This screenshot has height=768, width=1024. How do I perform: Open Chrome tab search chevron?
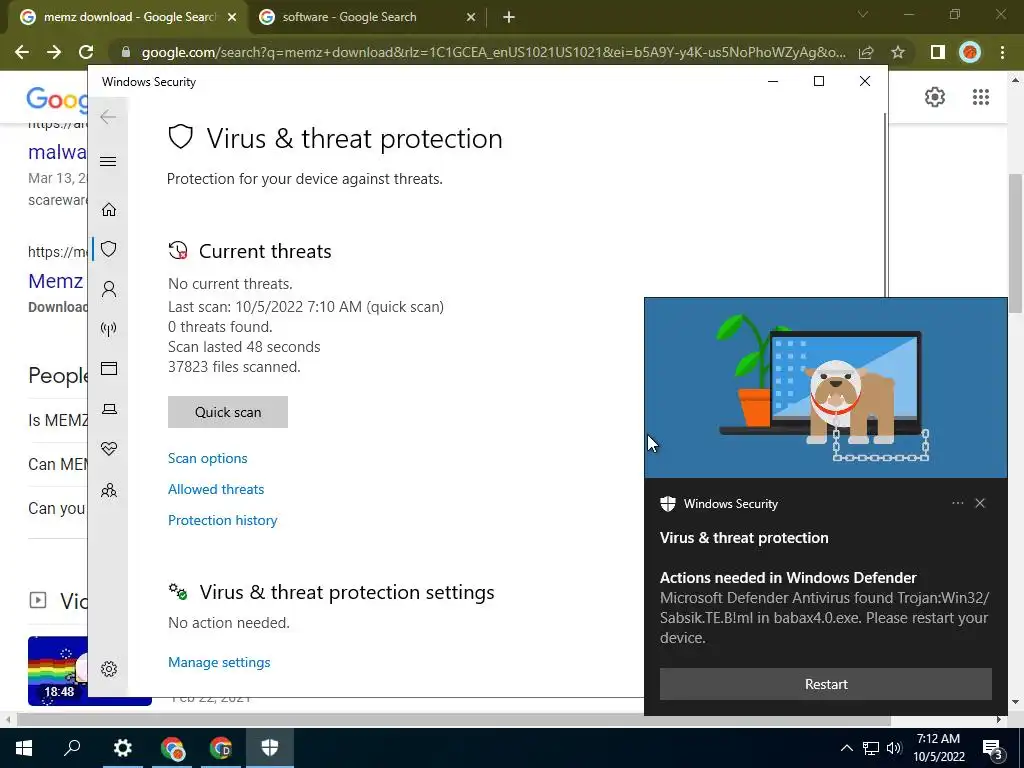coord(863,14)
